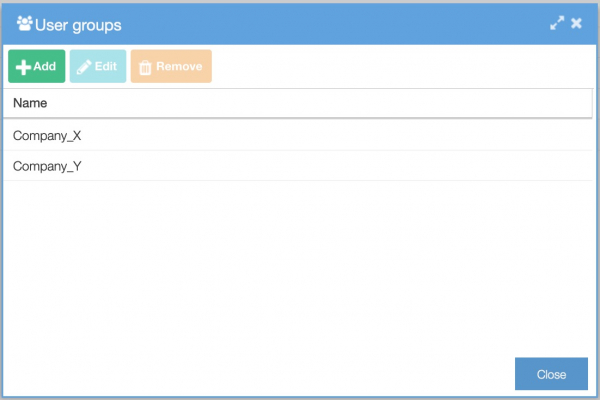Click the Edit button with pencil icon
600x400 pixels.
pyautogui.click(x=98, y=66)
